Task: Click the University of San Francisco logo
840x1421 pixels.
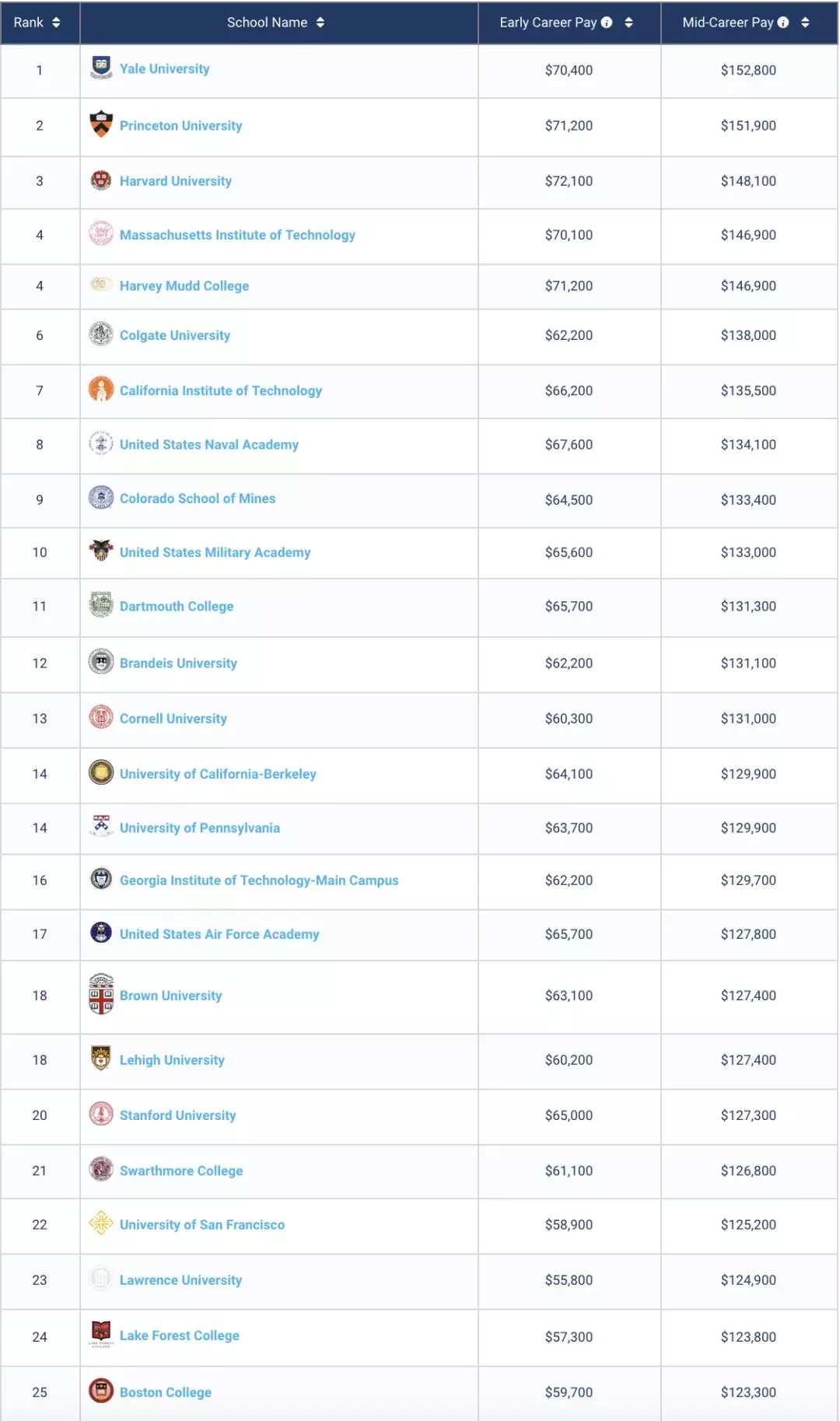Action: [101, 1223]
